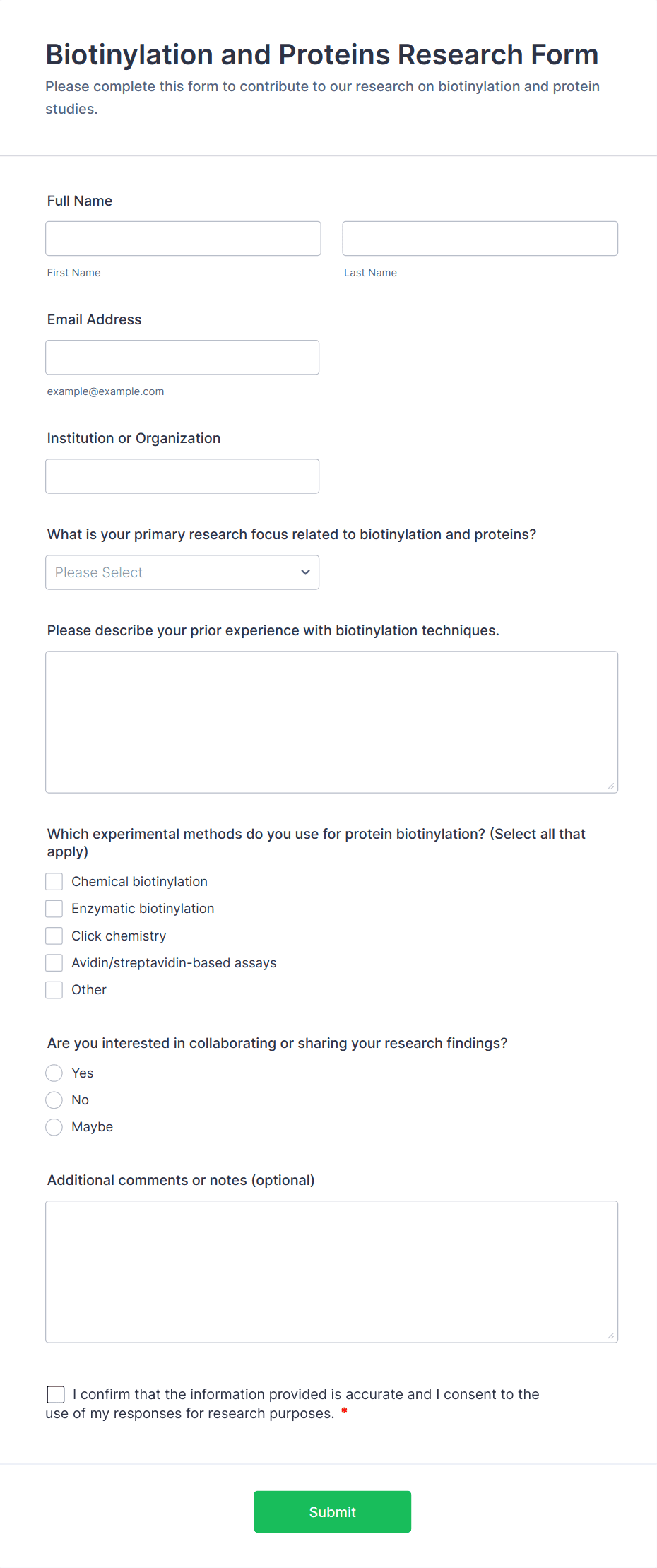The image size is (657, 1568).
Task: Tick the consent confirmation checkbox
Action: click(56, 1394)
